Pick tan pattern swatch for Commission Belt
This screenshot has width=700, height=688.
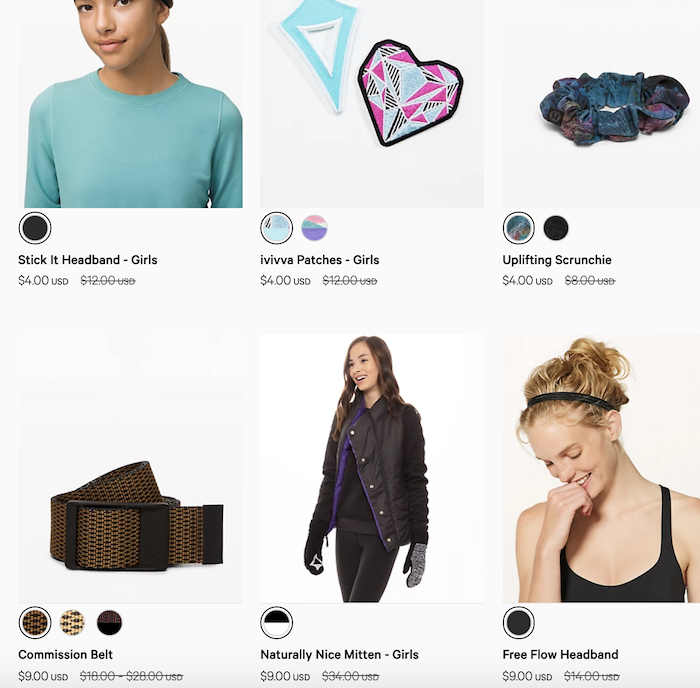pyautogui.click(x=72, y=622)
